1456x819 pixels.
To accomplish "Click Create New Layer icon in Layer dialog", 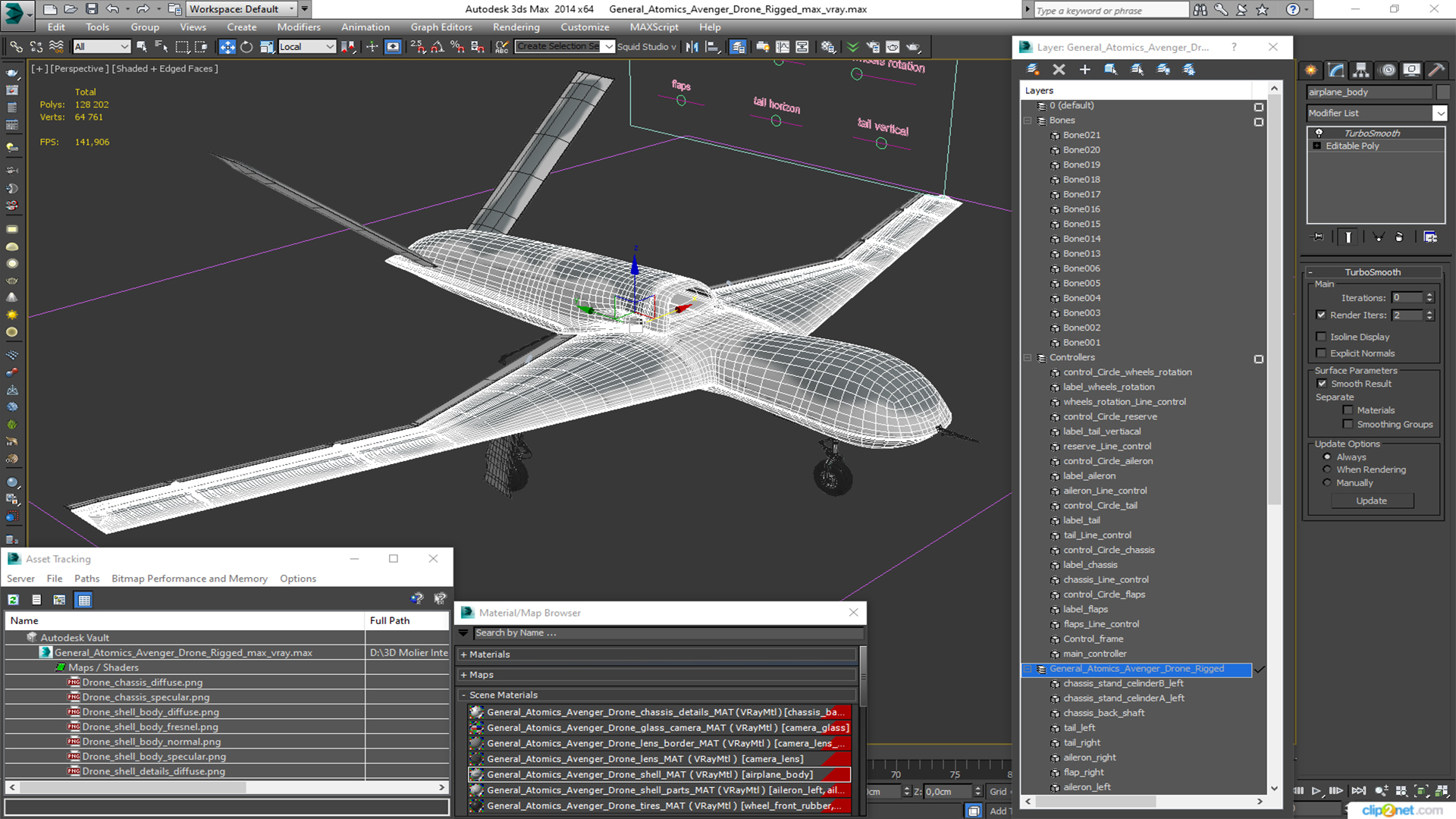I will [x=1033, y=69].
